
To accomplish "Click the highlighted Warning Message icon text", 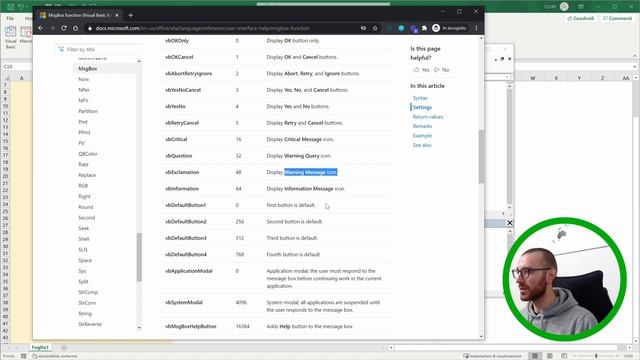I will (x=311, y=172).
